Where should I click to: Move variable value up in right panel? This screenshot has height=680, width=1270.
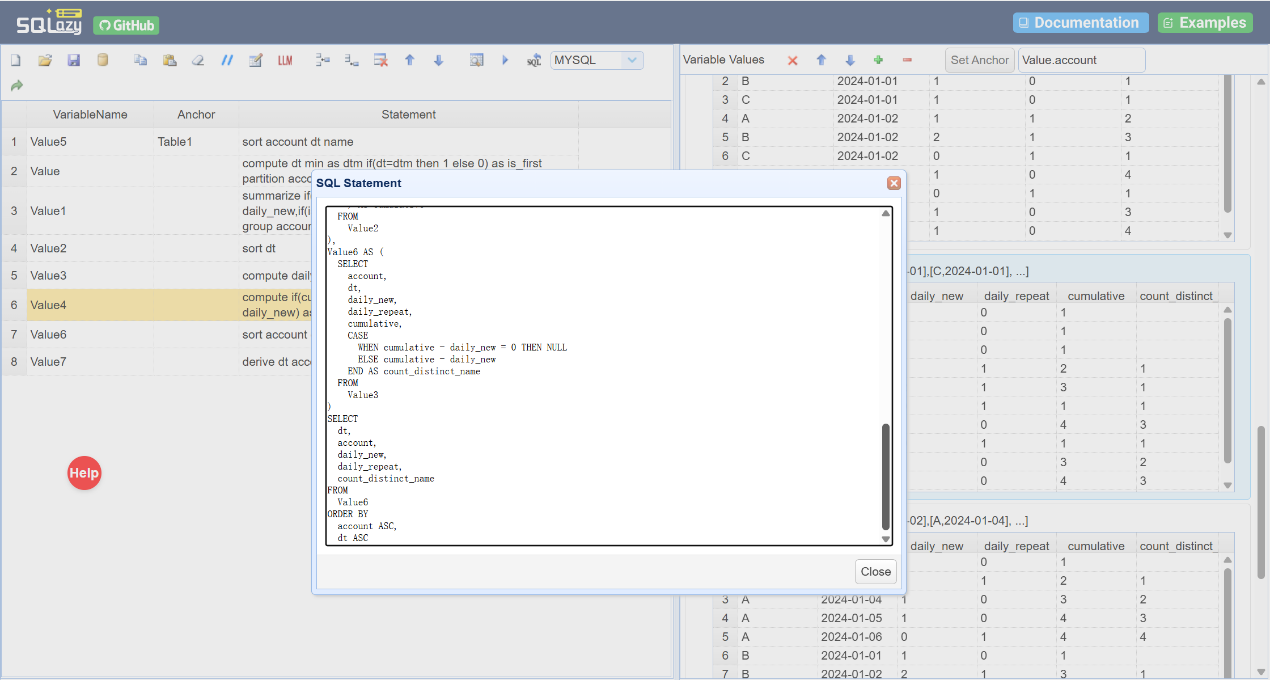point(821,60)
